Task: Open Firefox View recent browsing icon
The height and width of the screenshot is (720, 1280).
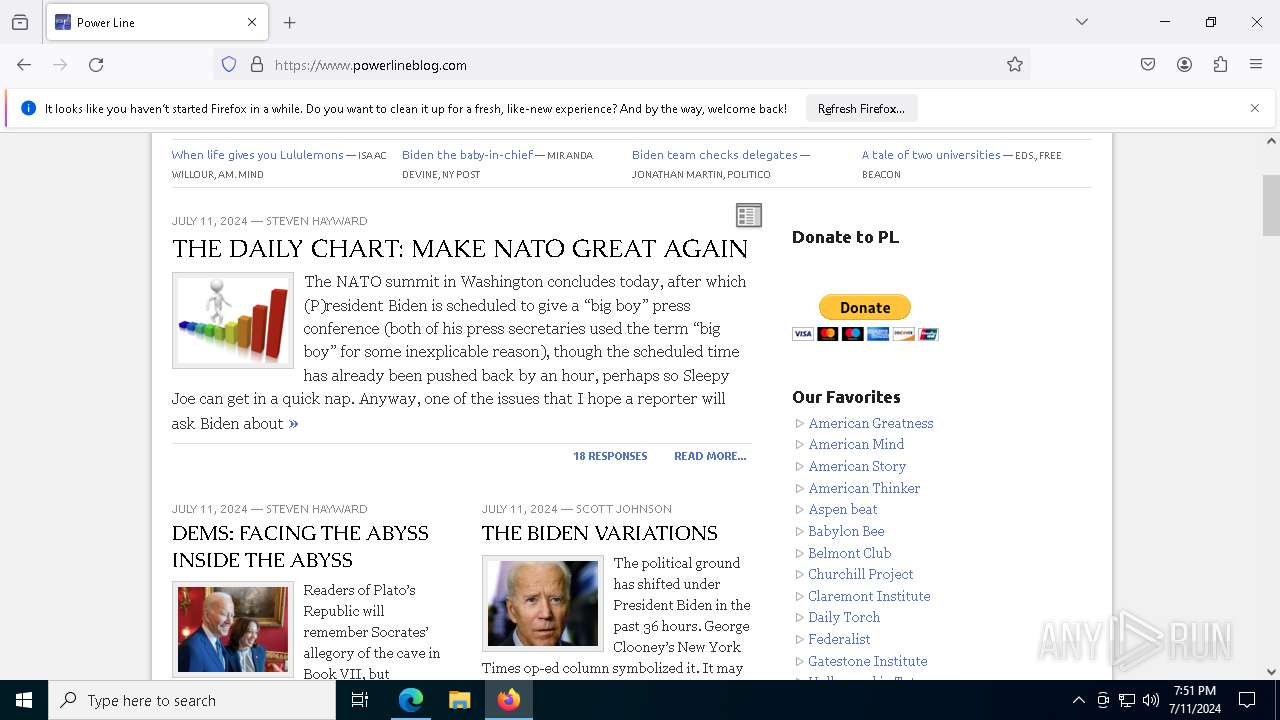Action: (x=20, y=22)
